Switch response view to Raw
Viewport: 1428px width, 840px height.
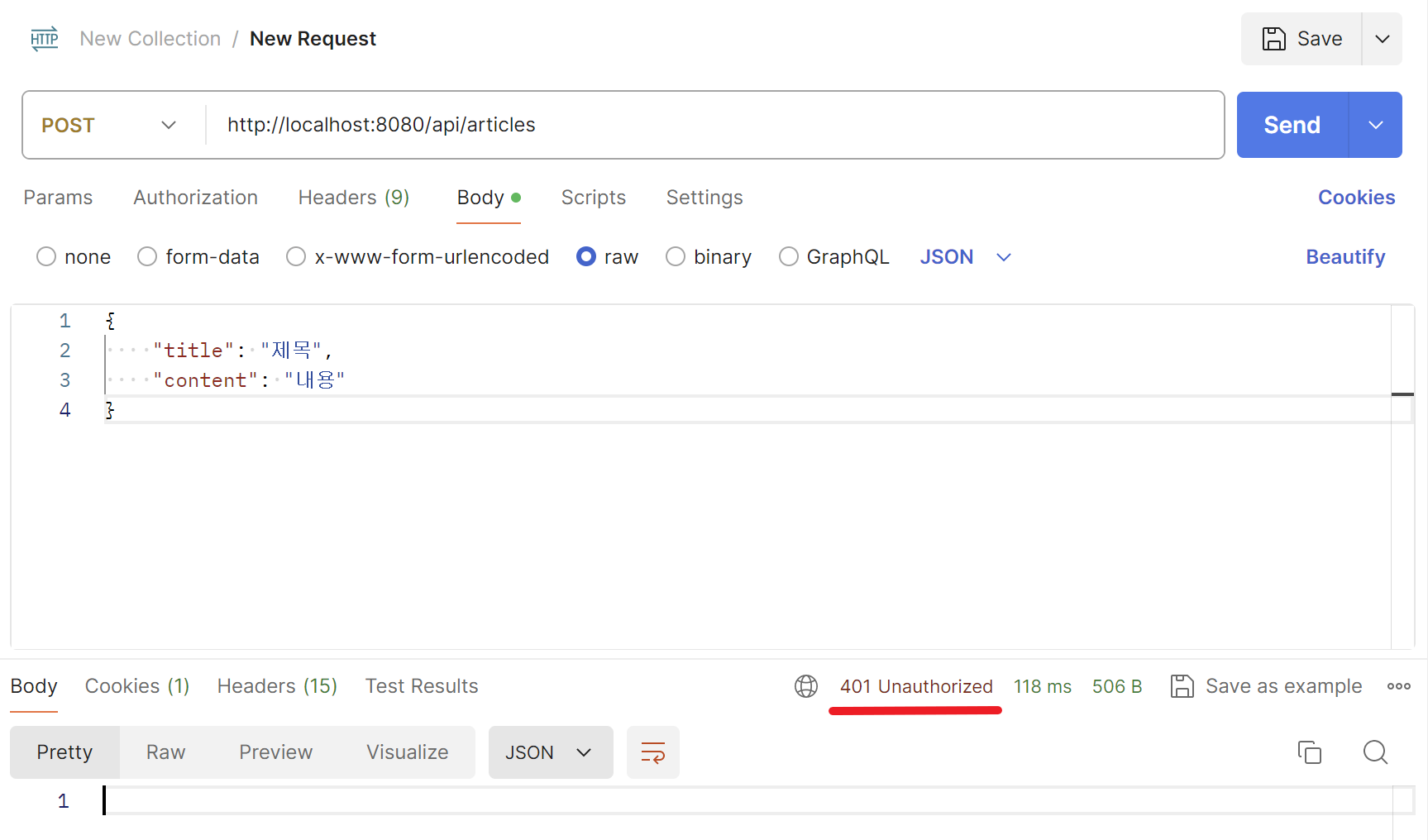tap(166, 752)
